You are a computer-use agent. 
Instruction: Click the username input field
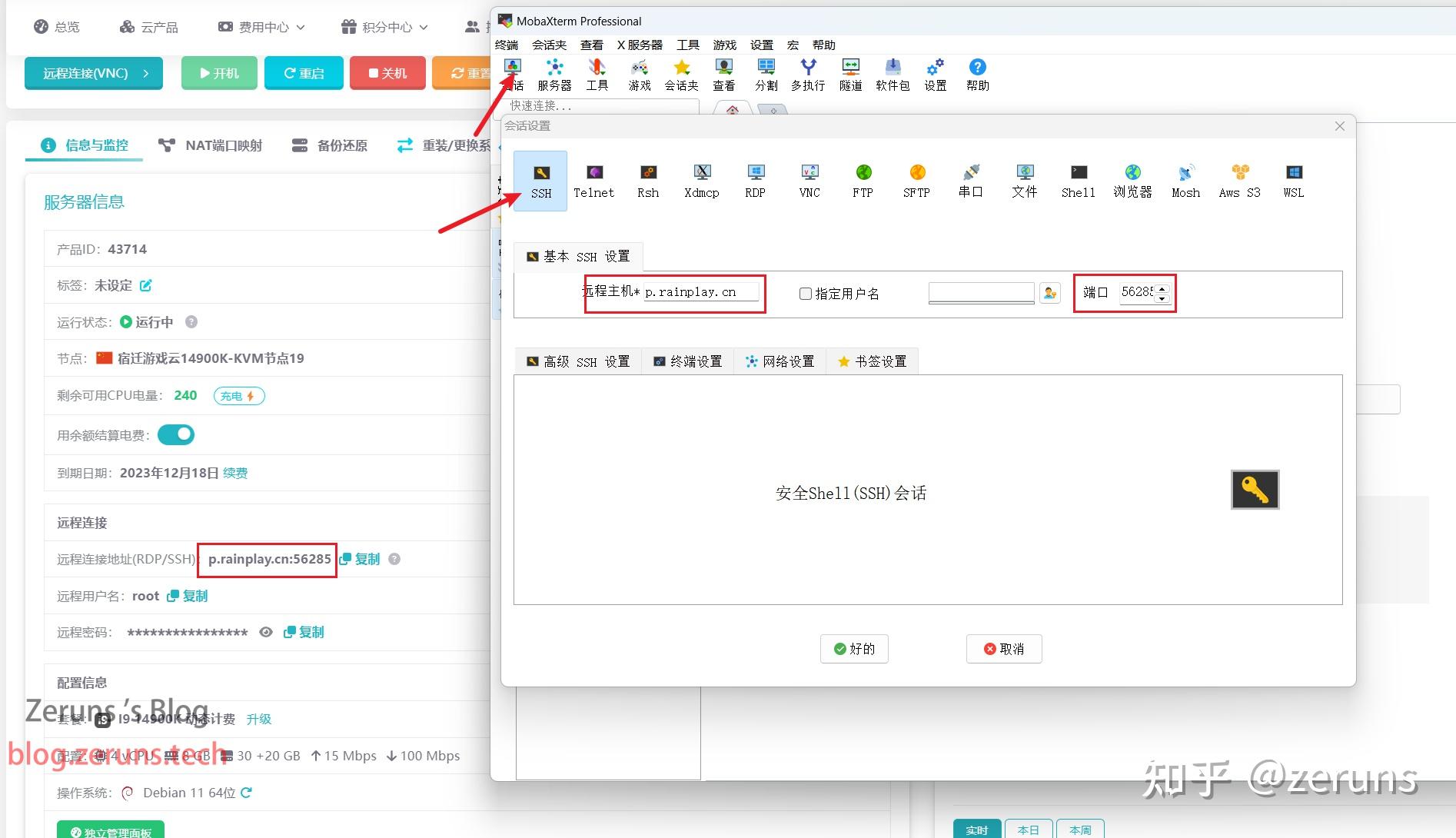click(981, 293)
